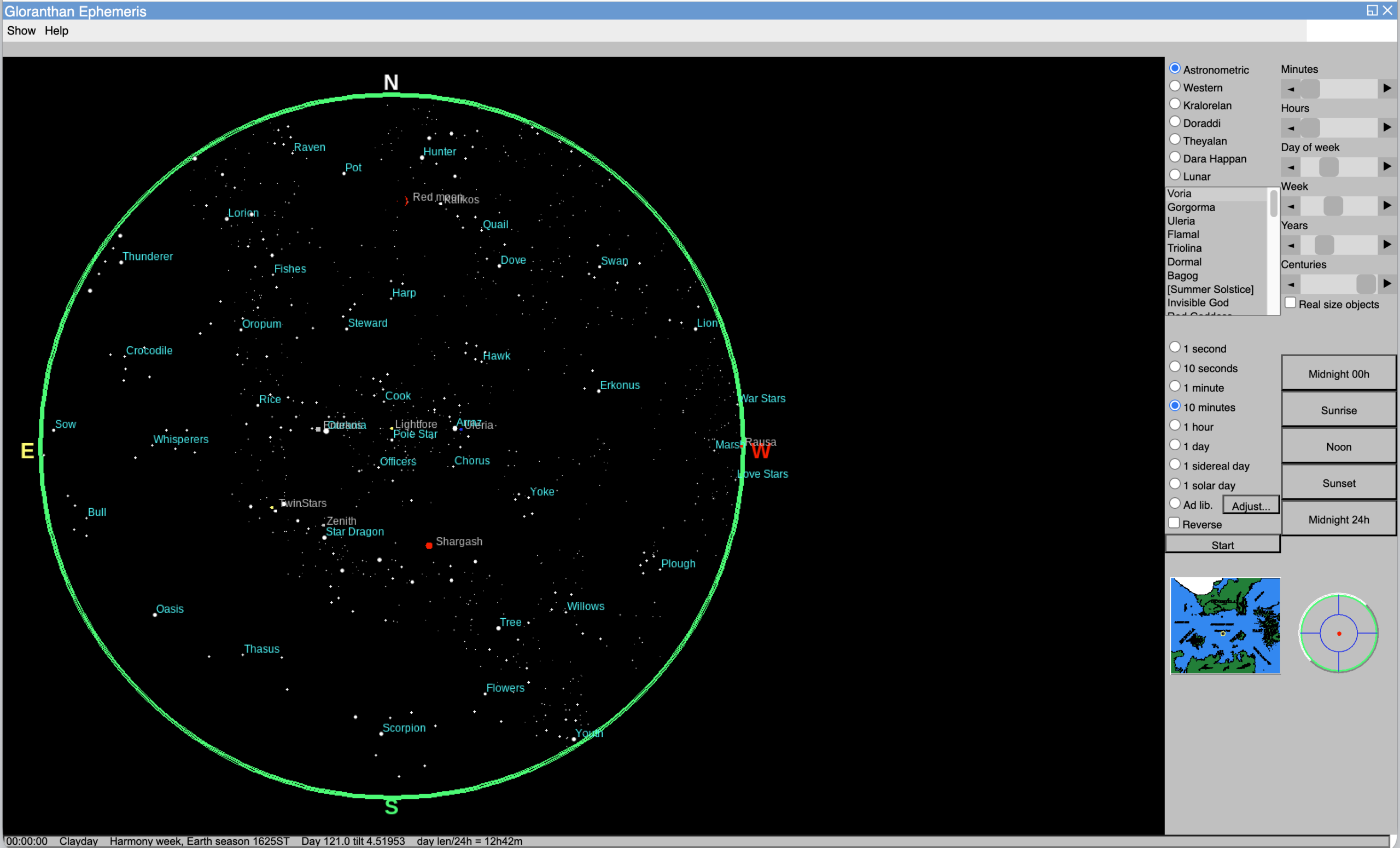Click the Centuries left arrow
The image size is (1400, 848).
(1291, 283)
